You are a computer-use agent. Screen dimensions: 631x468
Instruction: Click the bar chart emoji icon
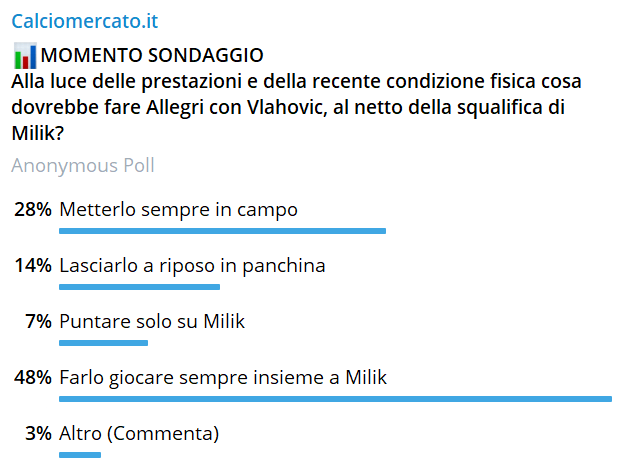(25, 55)
